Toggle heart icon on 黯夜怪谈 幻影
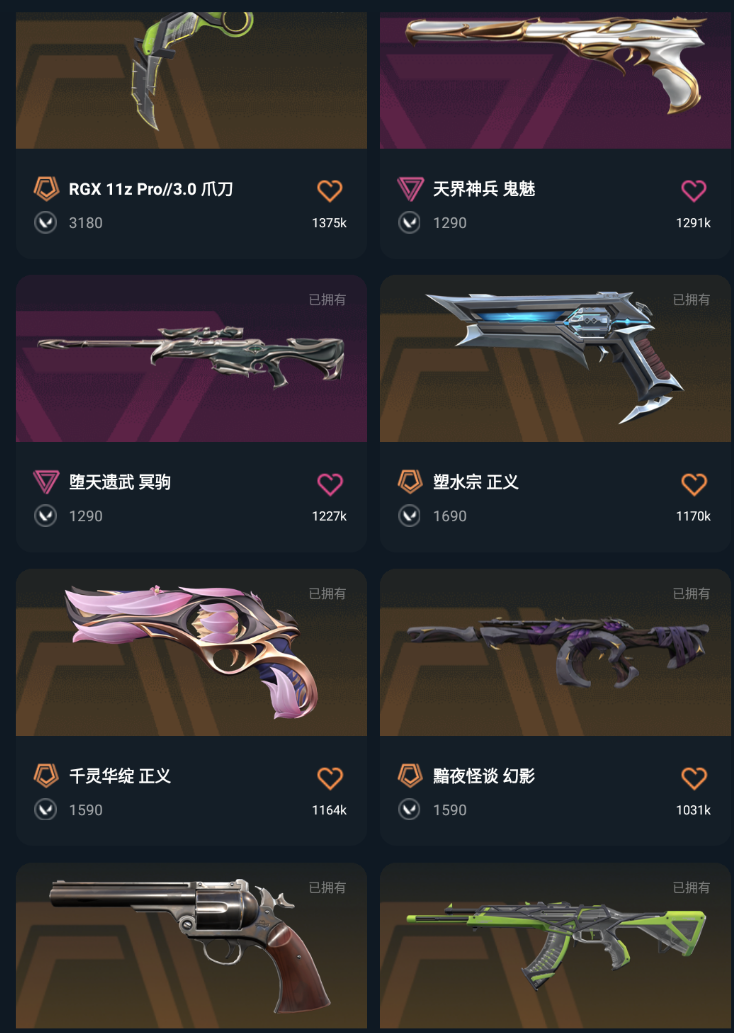The image size is (734, 1033). pos(693,778)
